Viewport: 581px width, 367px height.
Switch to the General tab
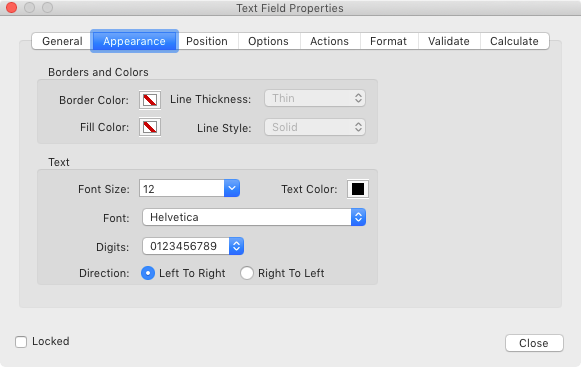click(x=62, y=41)
